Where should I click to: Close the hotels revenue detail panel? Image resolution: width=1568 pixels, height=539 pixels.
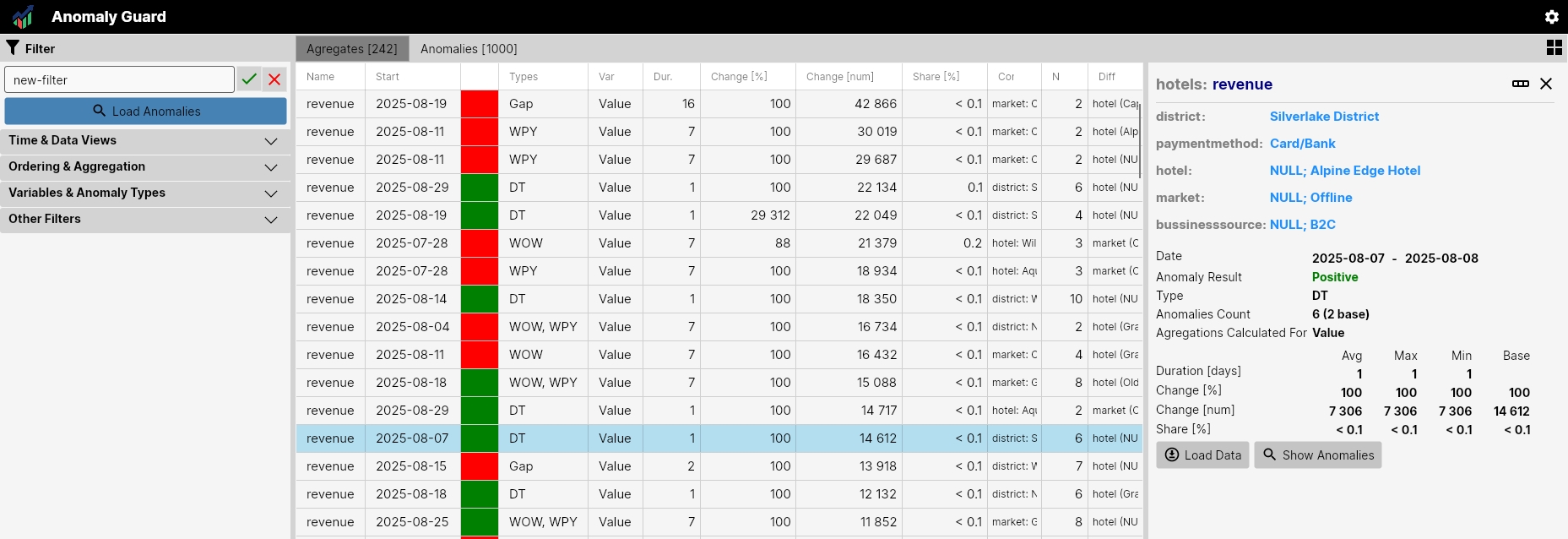(1546, 84)
